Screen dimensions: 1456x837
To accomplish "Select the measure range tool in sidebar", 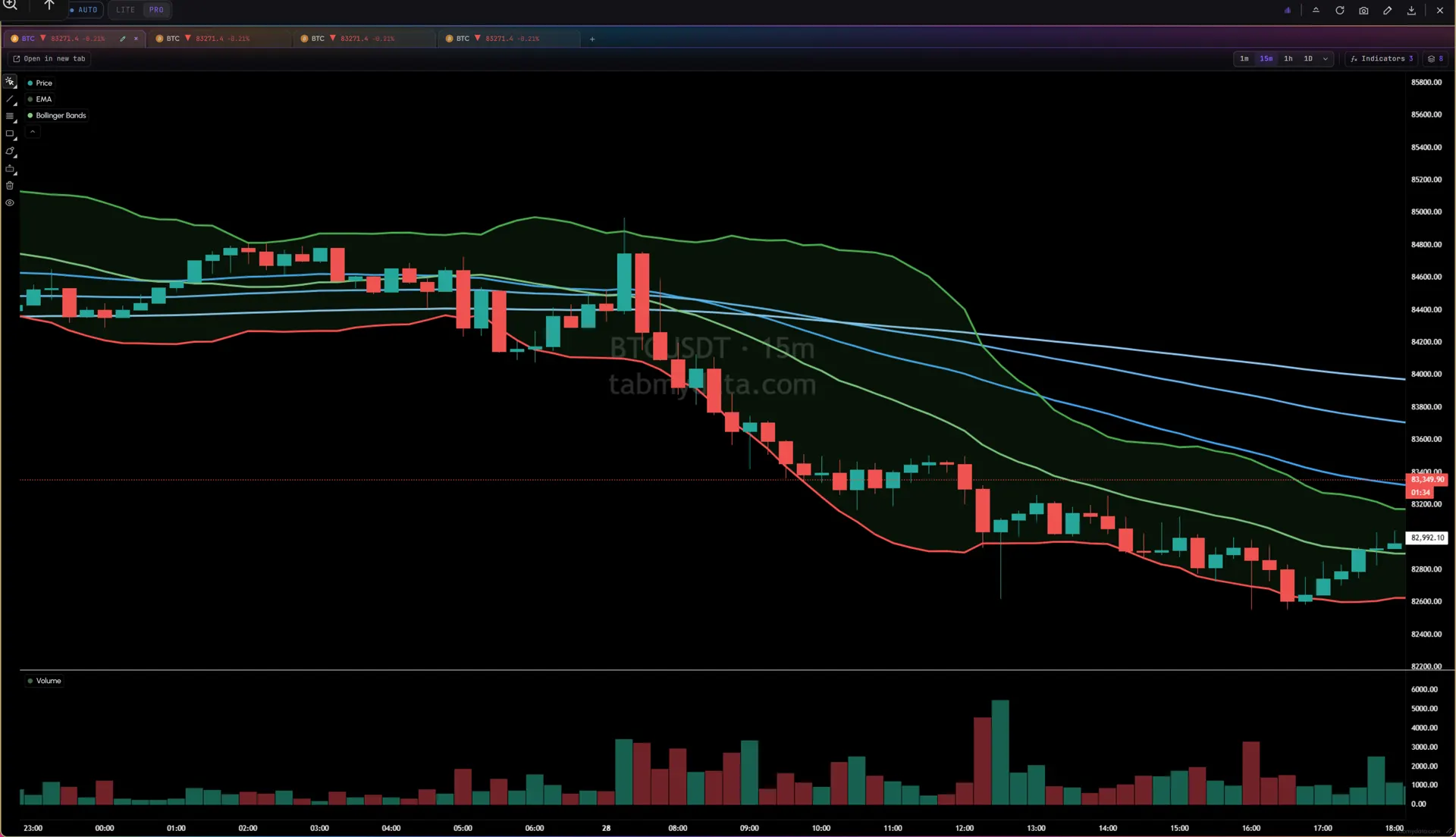I will click(10, 169).
